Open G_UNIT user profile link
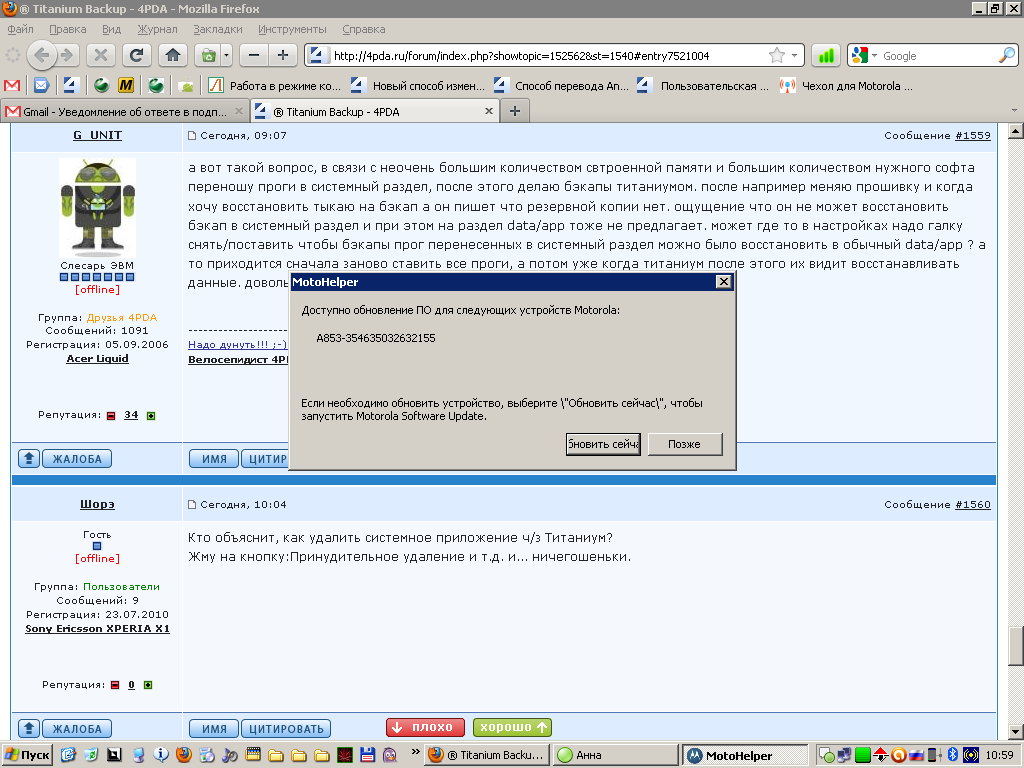This screenshot has width=1024, height=768. (x=97, y=135)
